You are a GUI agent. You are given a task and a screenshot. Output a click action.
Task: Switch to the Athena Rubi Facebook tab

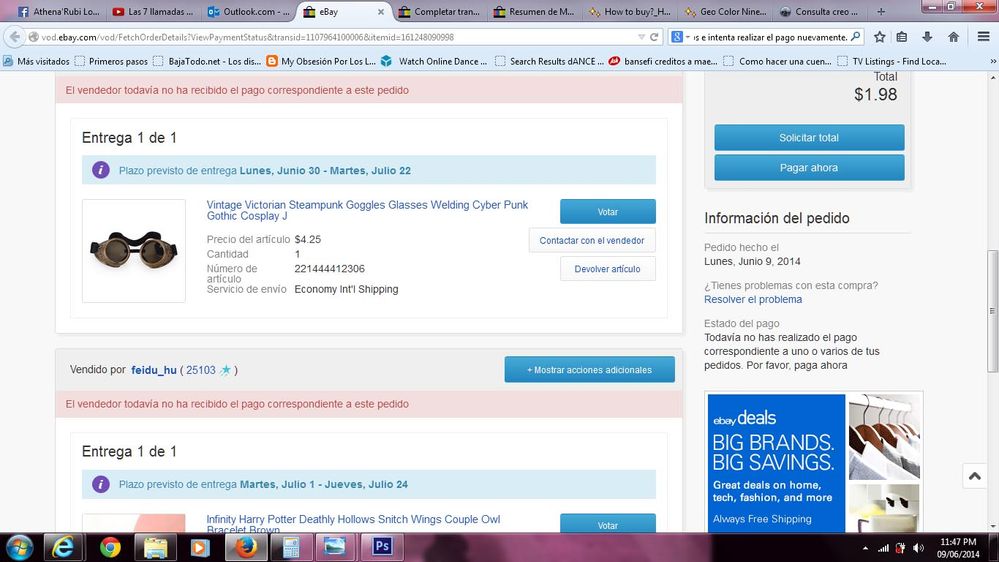(59, 11)
